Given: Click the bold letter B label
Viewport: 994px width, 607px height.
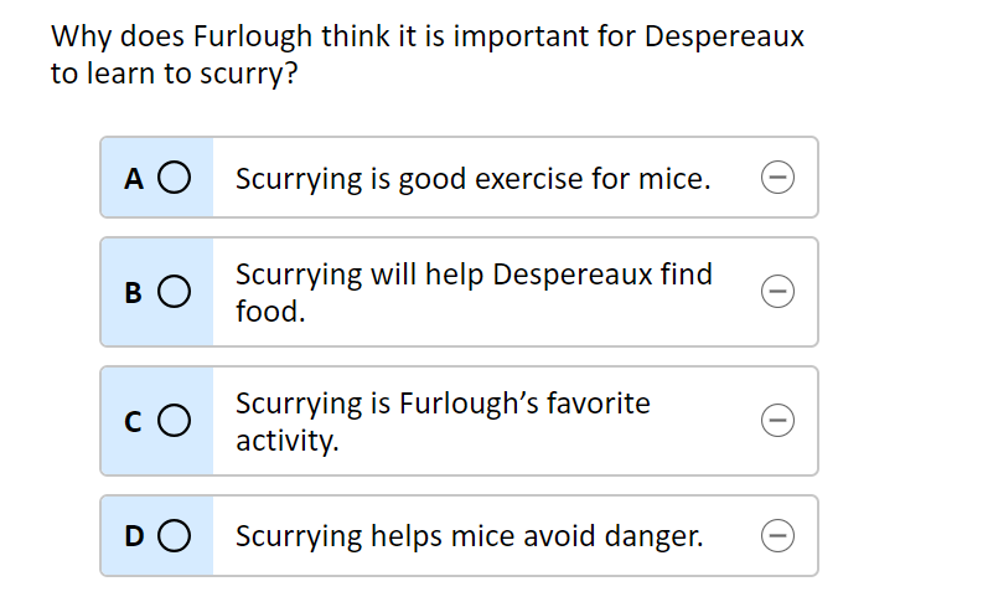Looking at the screenshot, I should click(x=134, y=293).
